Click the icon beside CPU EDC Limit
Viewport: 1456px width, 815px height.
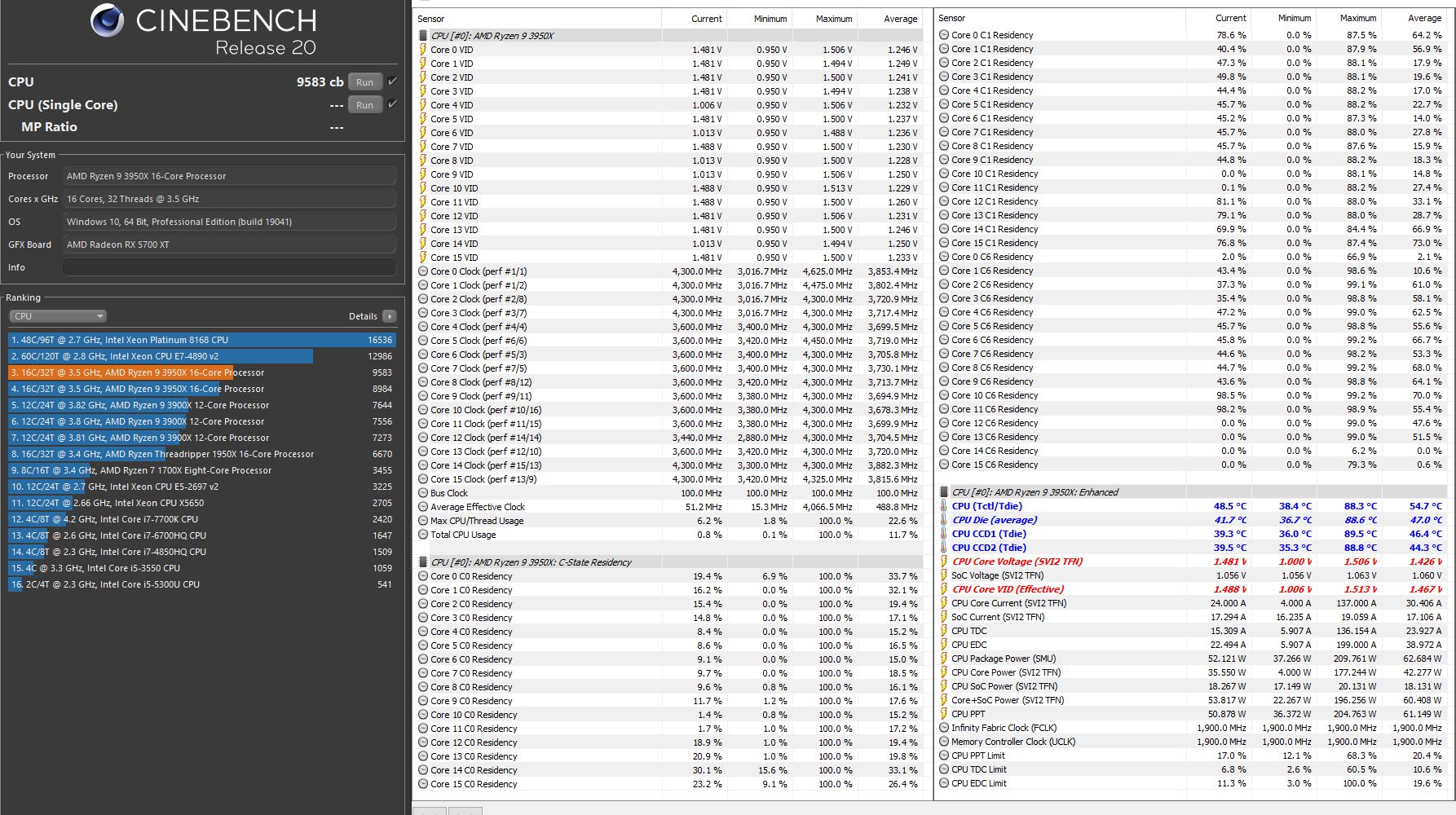[944, 783]
